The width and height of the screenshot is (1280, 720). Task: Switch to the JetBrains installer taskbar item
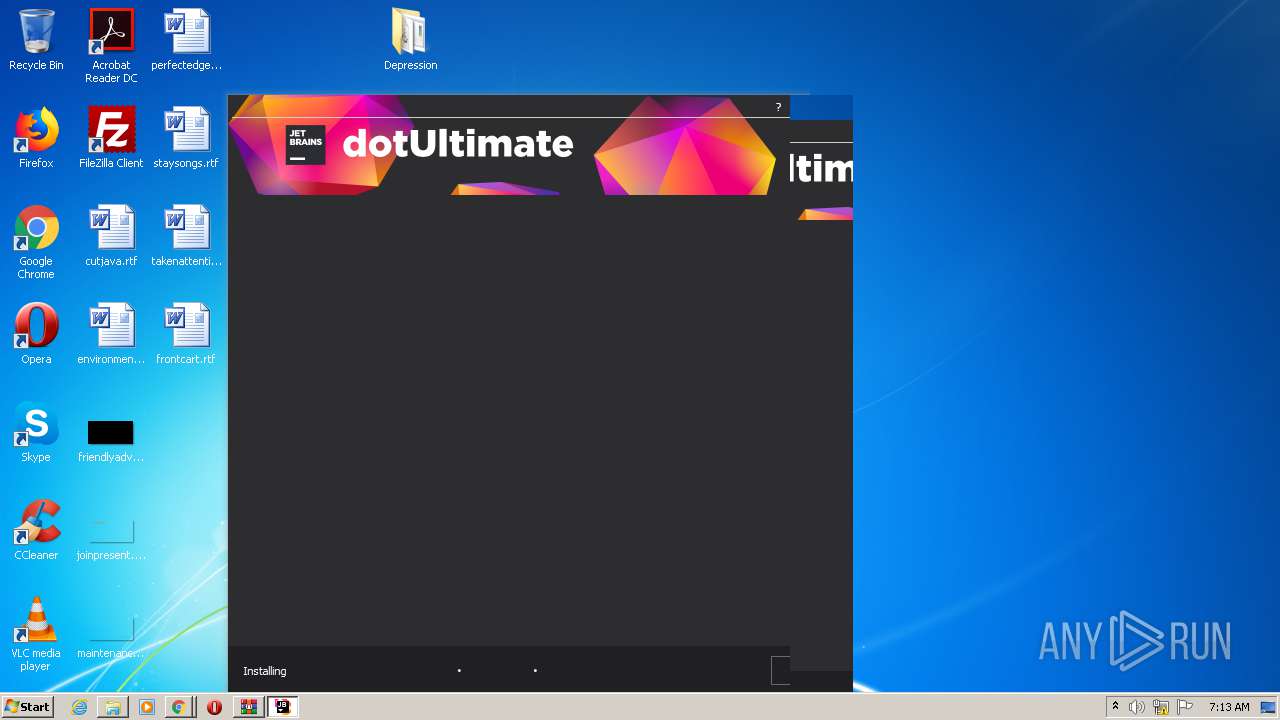[283, 707]
